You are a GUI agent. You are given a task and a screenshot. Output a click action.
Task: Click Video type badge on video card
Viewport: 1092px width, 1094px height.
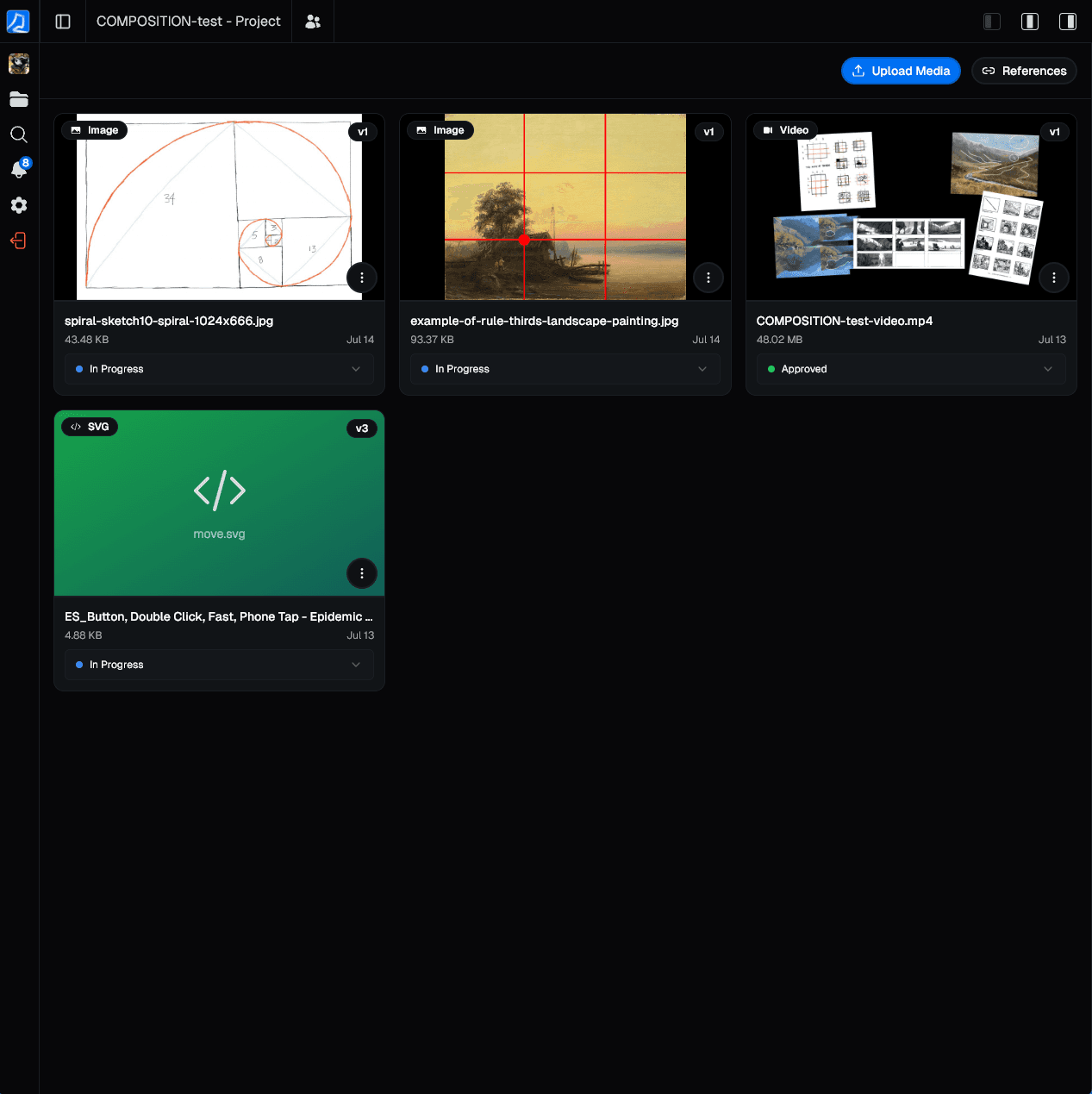[x=786, y=130]
